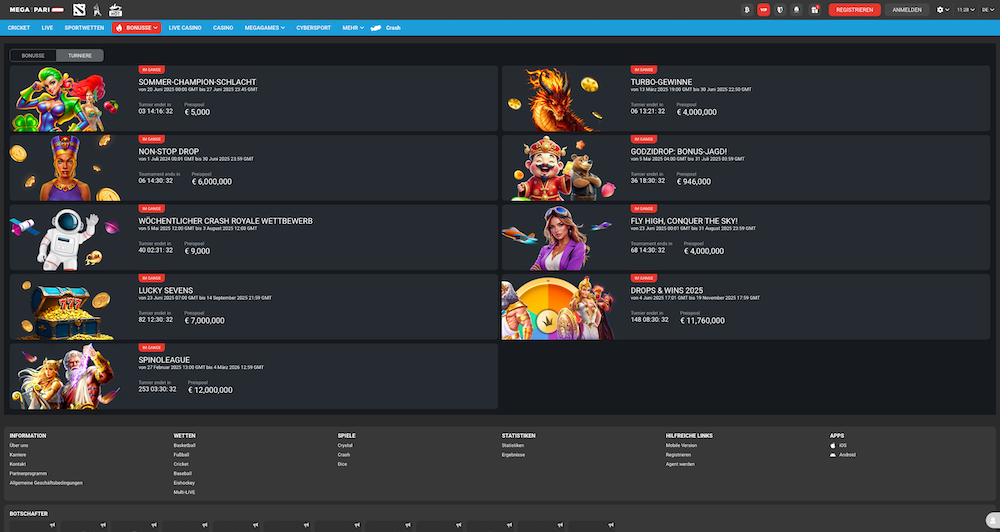Open the Dota 2 icon shortcut
Image resolution: width=1000 pixels, height=532 pixels.
pos(79,10)
